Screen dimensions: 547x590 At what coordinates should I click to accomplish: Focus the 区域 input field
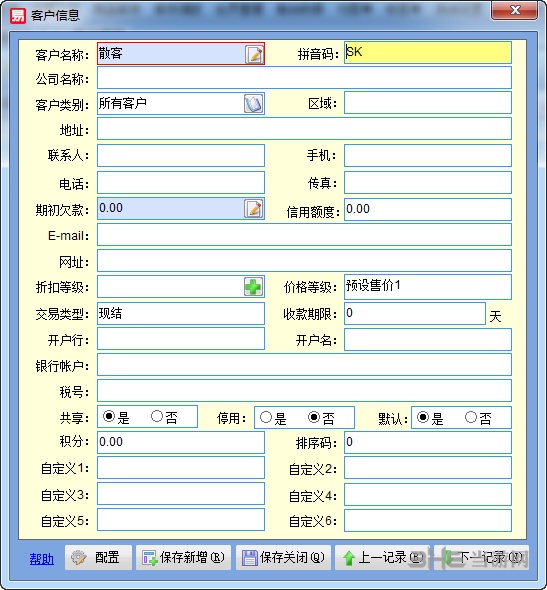pos(428,102)
